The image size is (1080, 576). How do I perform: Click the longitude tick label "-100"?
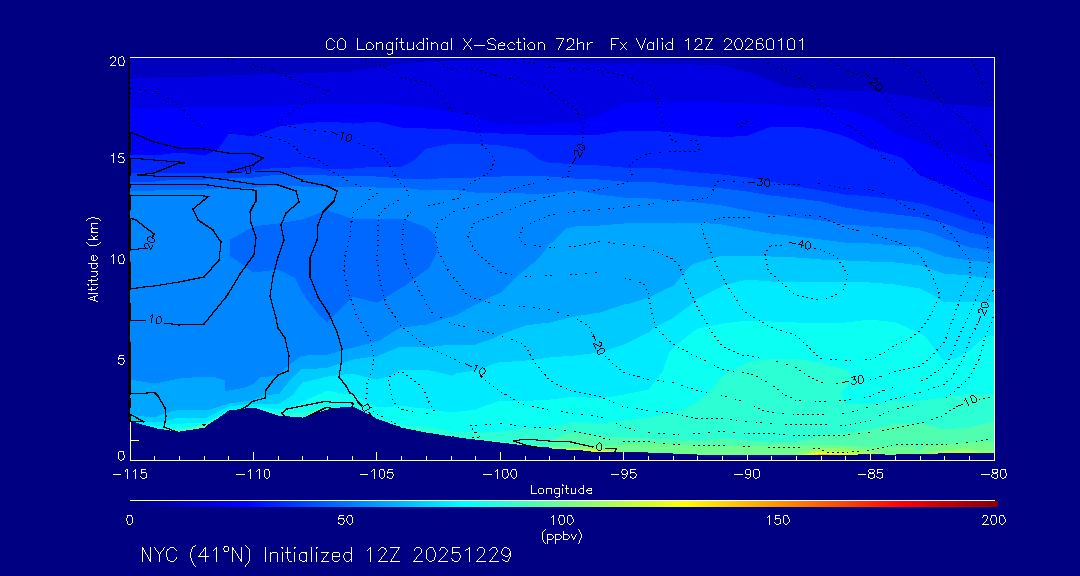pyautogui.click(x=499, y=475)
